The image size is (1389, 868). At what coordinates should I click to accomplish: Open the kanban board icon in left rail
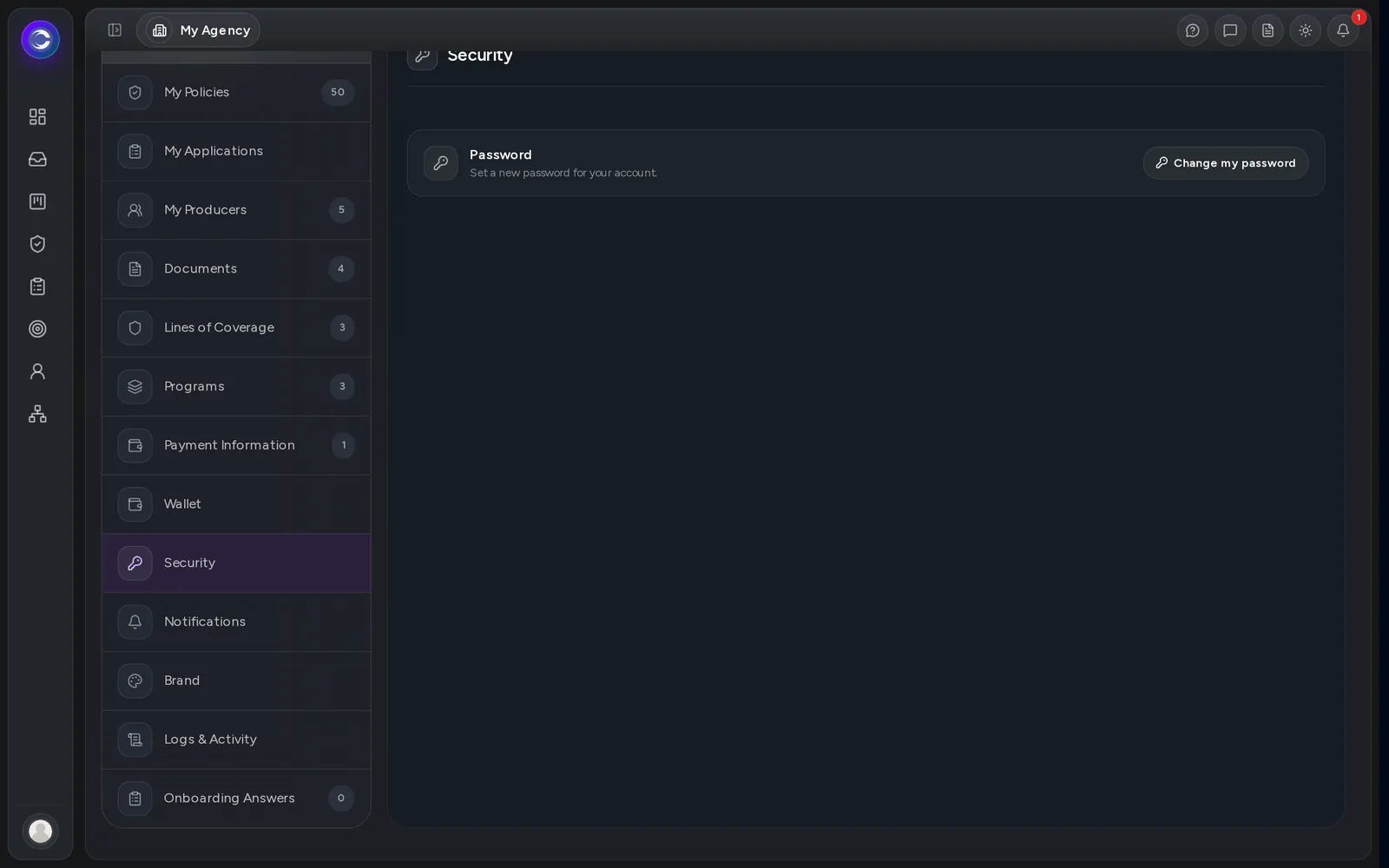pos(37,201)
